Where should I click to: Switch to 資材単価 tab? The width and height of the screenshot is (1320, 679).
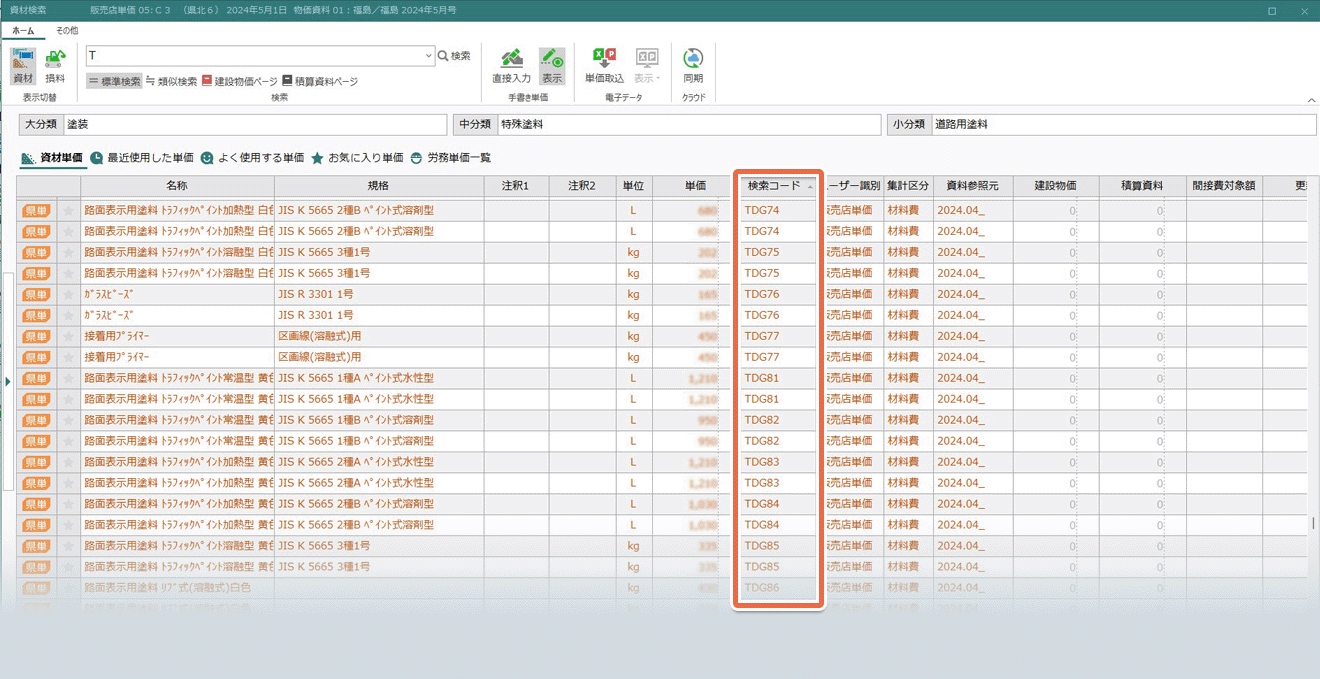[52, 158]
